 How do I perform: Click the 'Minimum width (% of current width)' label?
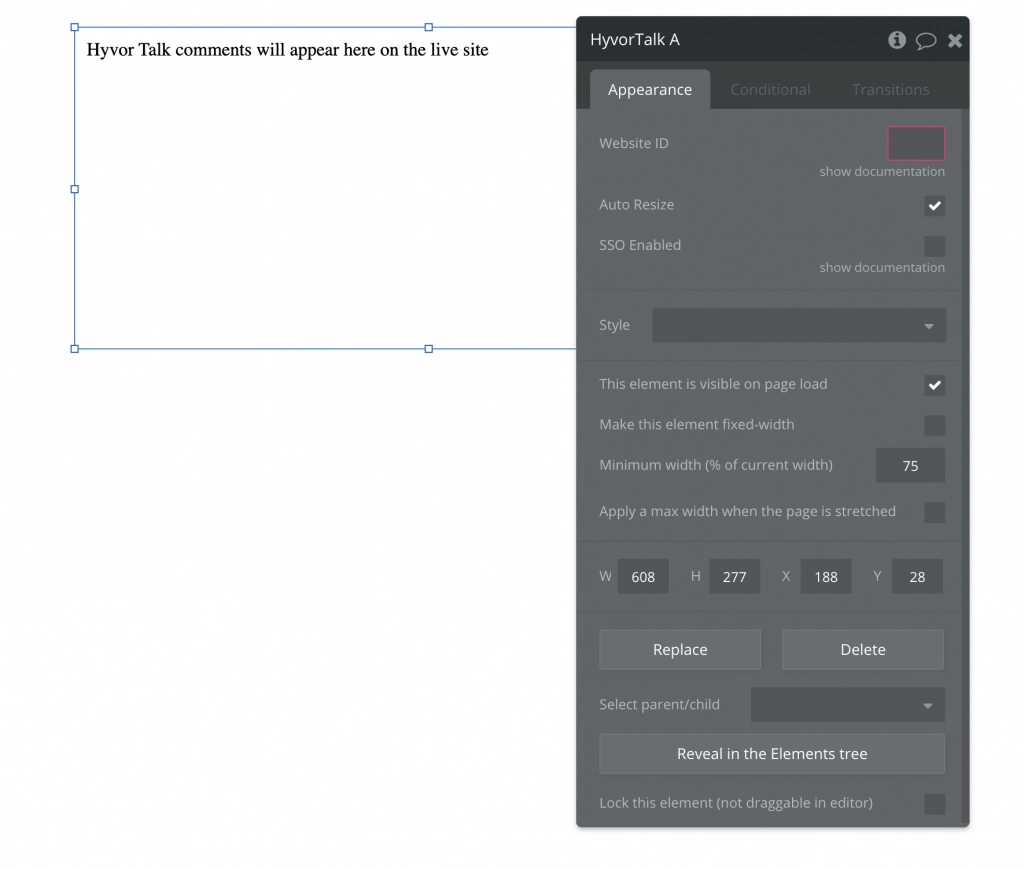point(716,465)
